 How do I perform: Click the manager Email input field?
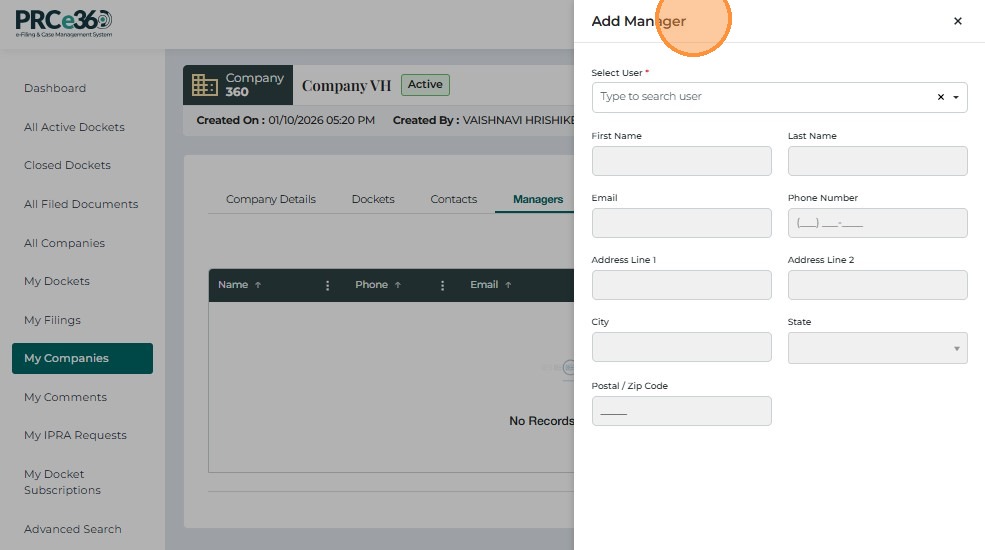[682, 223]
